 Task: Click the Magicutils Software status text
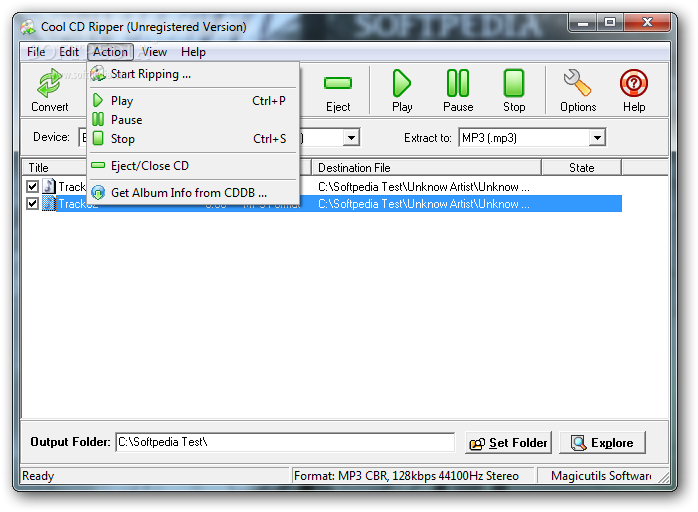[601, 476]
